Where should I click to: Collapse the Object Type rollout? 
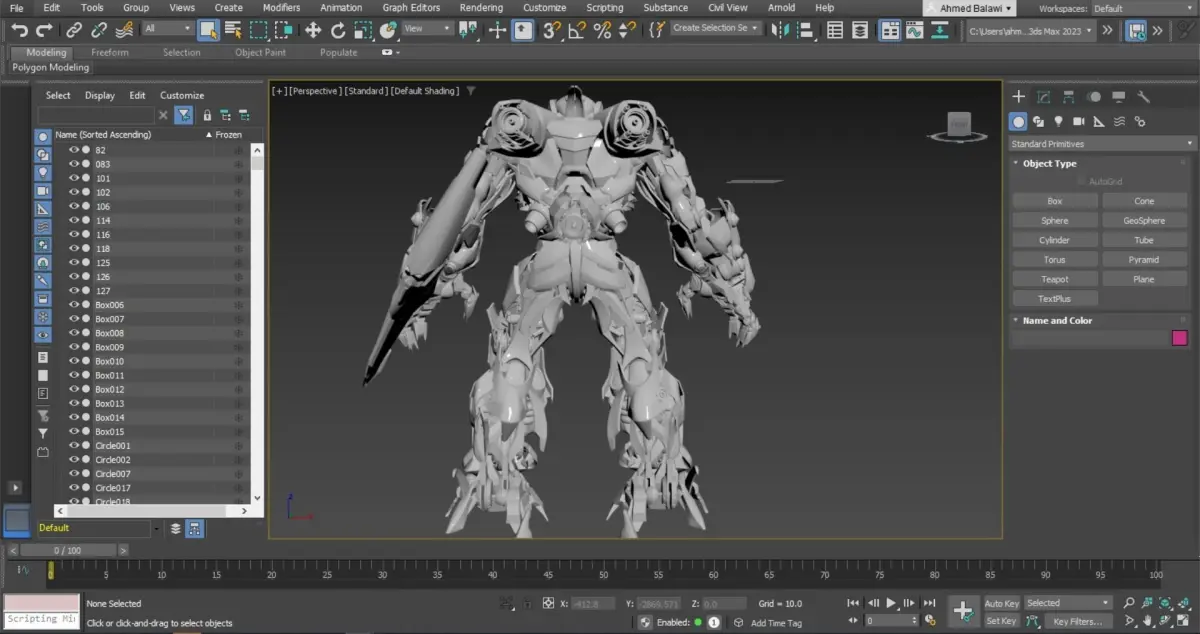pyautogui.click(x=1049, y=163)
